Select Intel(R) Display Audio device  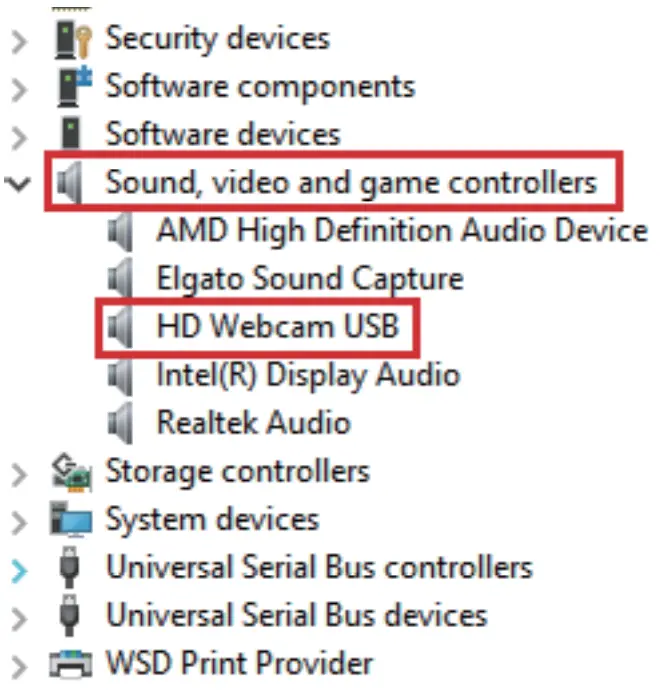pyautogui.click(x=307, y=375)
